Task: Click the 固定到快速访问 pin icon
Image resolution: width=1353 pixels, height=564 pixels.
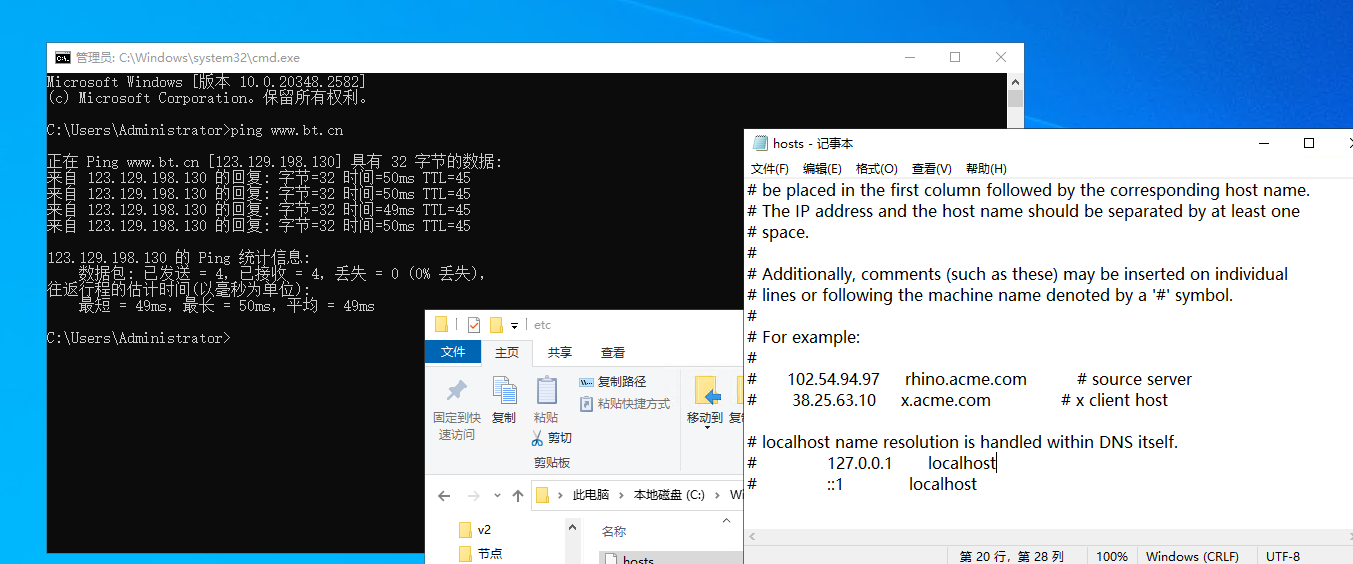Action: [x=456, y=390]
